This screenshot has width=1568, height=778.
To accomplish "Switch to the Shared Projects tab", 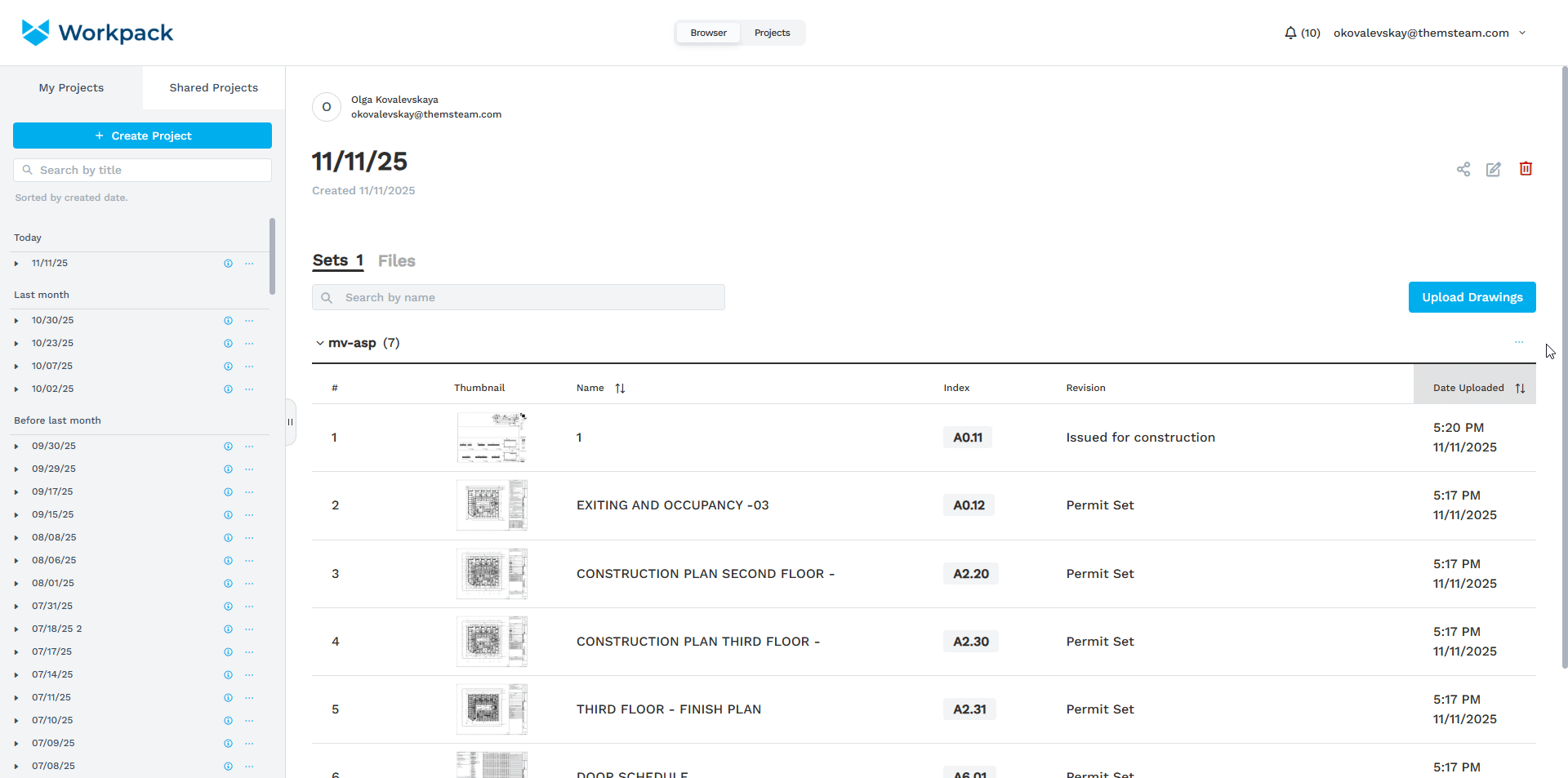I will 213,87.
